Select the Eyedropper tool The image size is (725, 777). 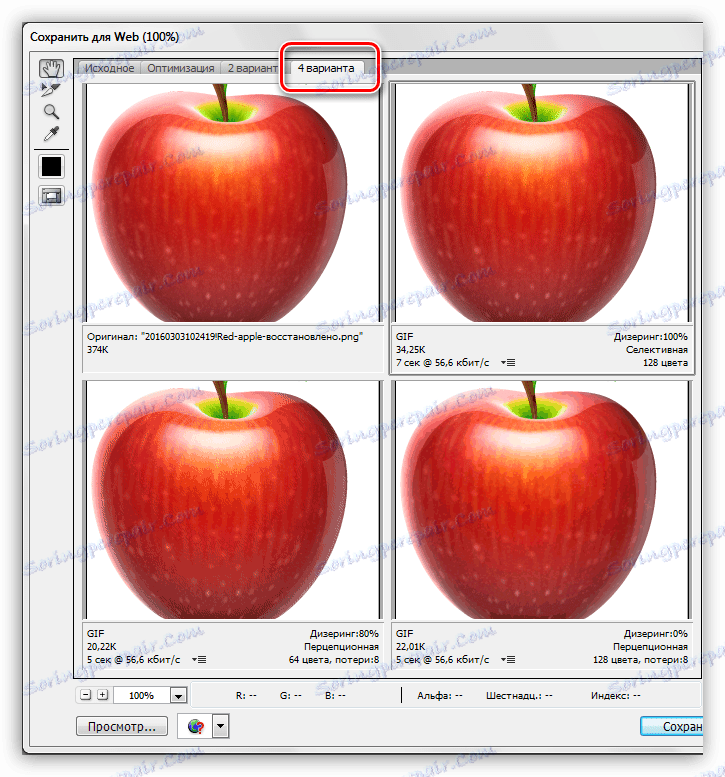pos(52,133)
